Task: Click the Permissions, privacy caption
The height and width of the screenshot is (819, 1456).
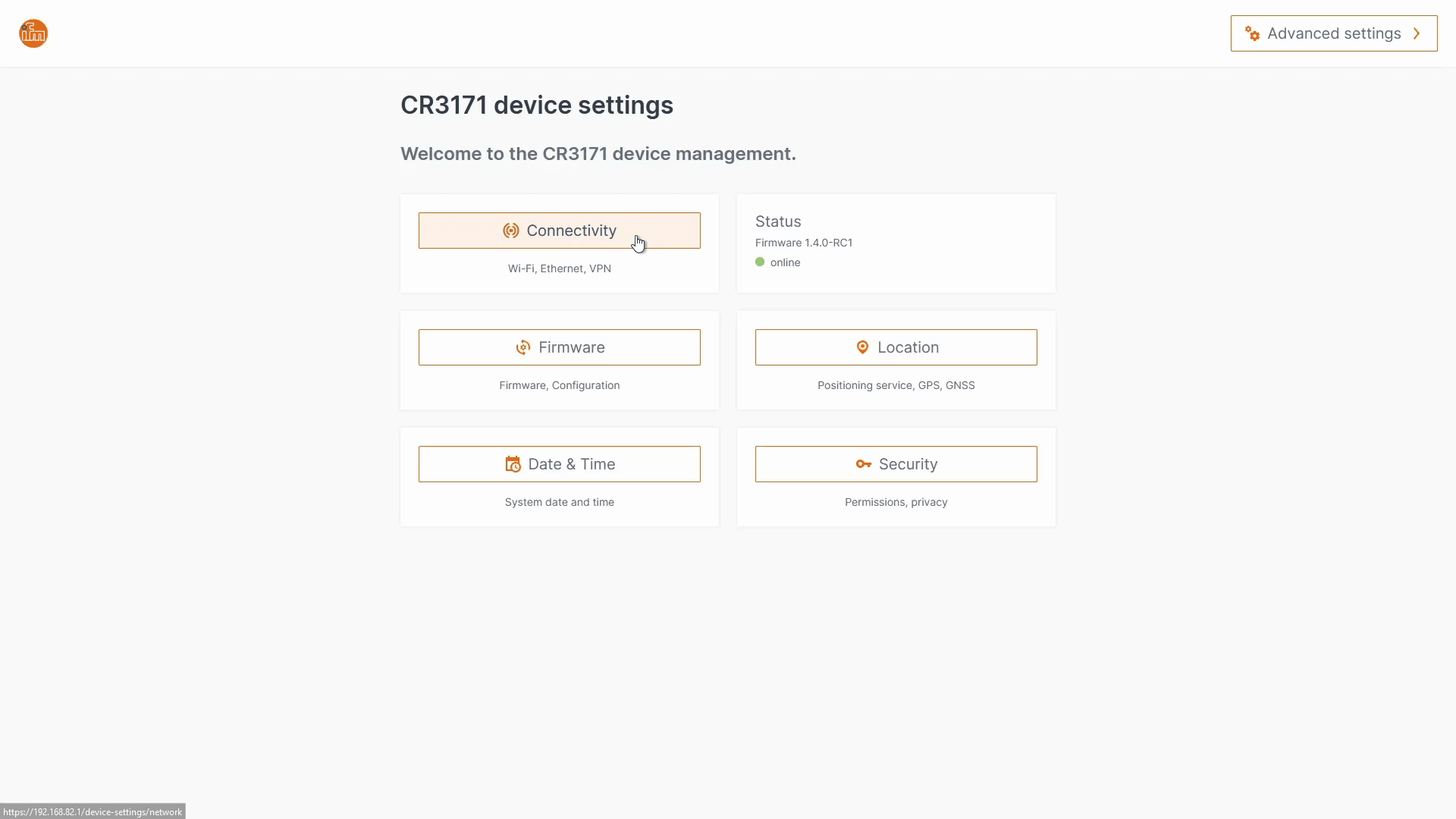Action: [x=896, y=502]
